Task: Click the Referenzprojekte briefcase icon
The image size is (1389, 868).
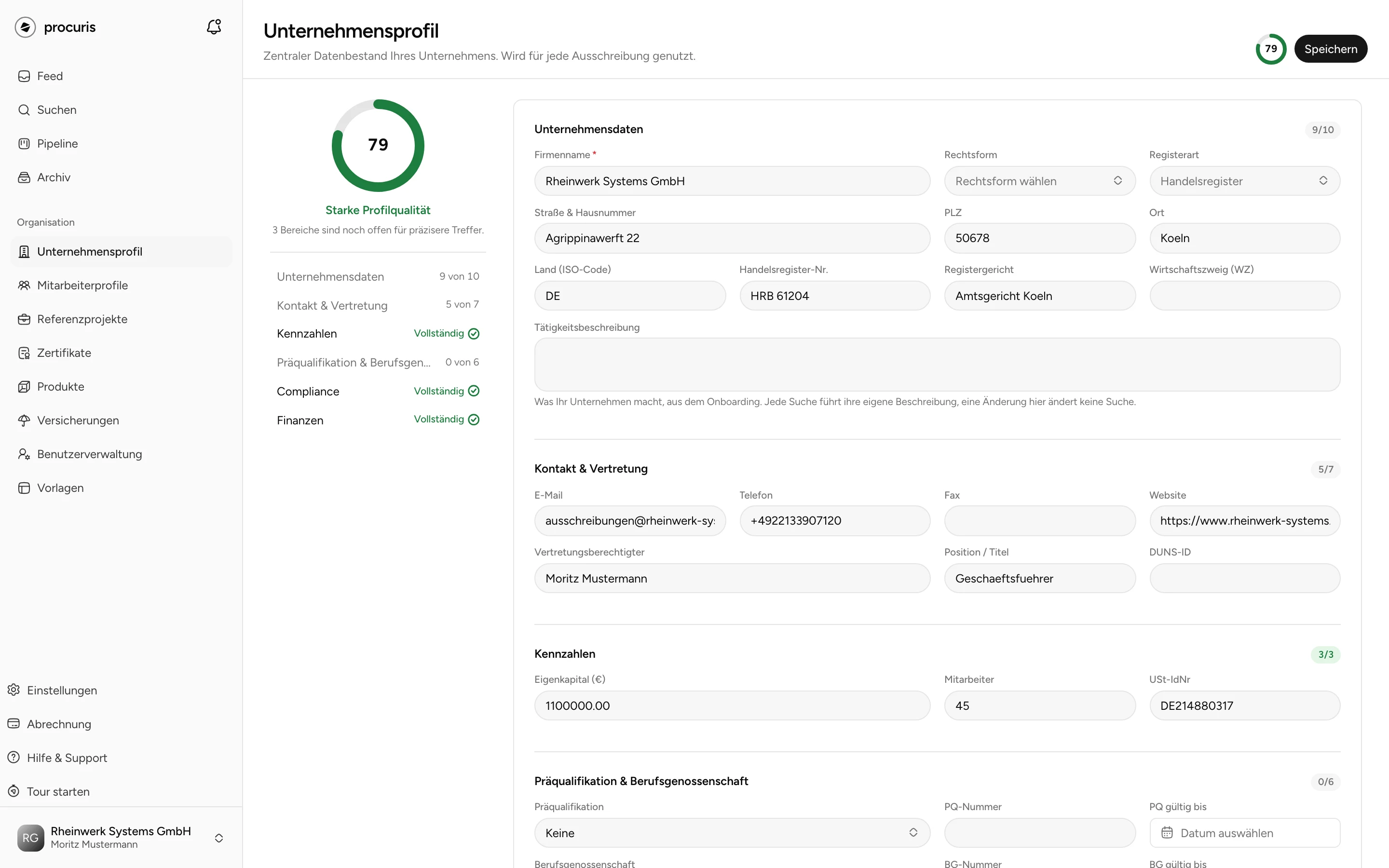Action: coord(24,319)
